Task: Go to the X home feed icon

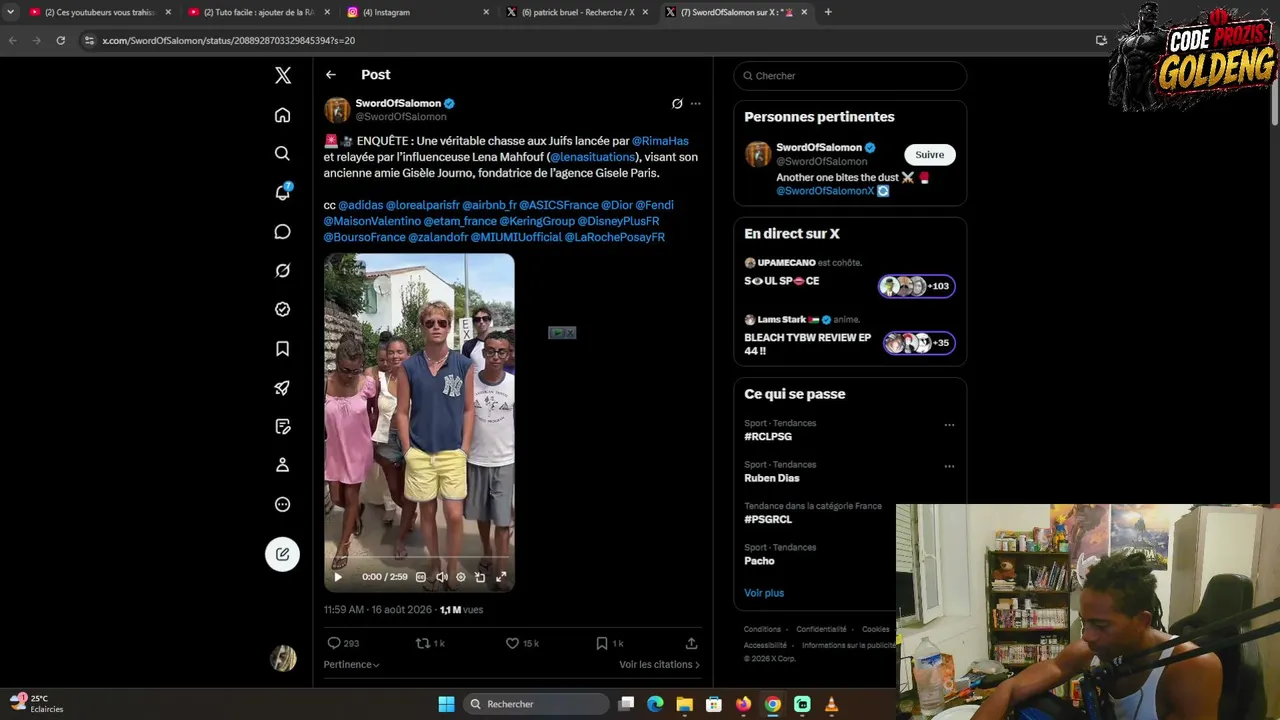Action: coord(283,115)
